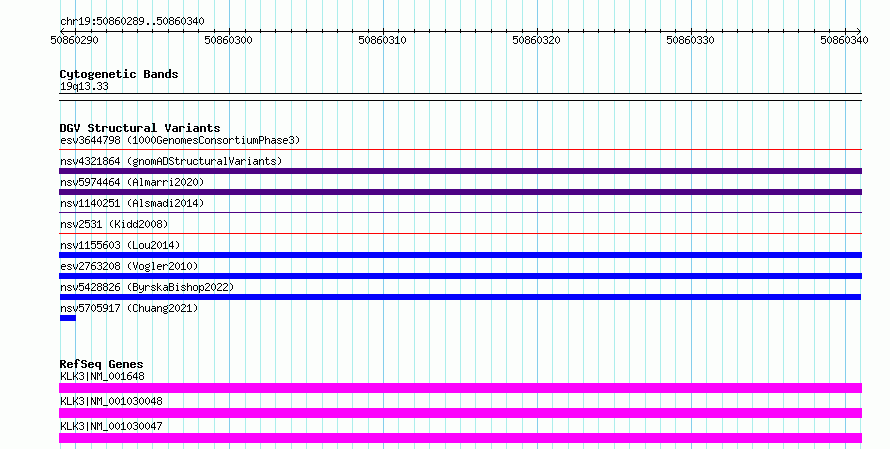The image size is (890, 449).
Task: Open the nsv4321864 gnomADStructuralVariants label
Action: 171,161
